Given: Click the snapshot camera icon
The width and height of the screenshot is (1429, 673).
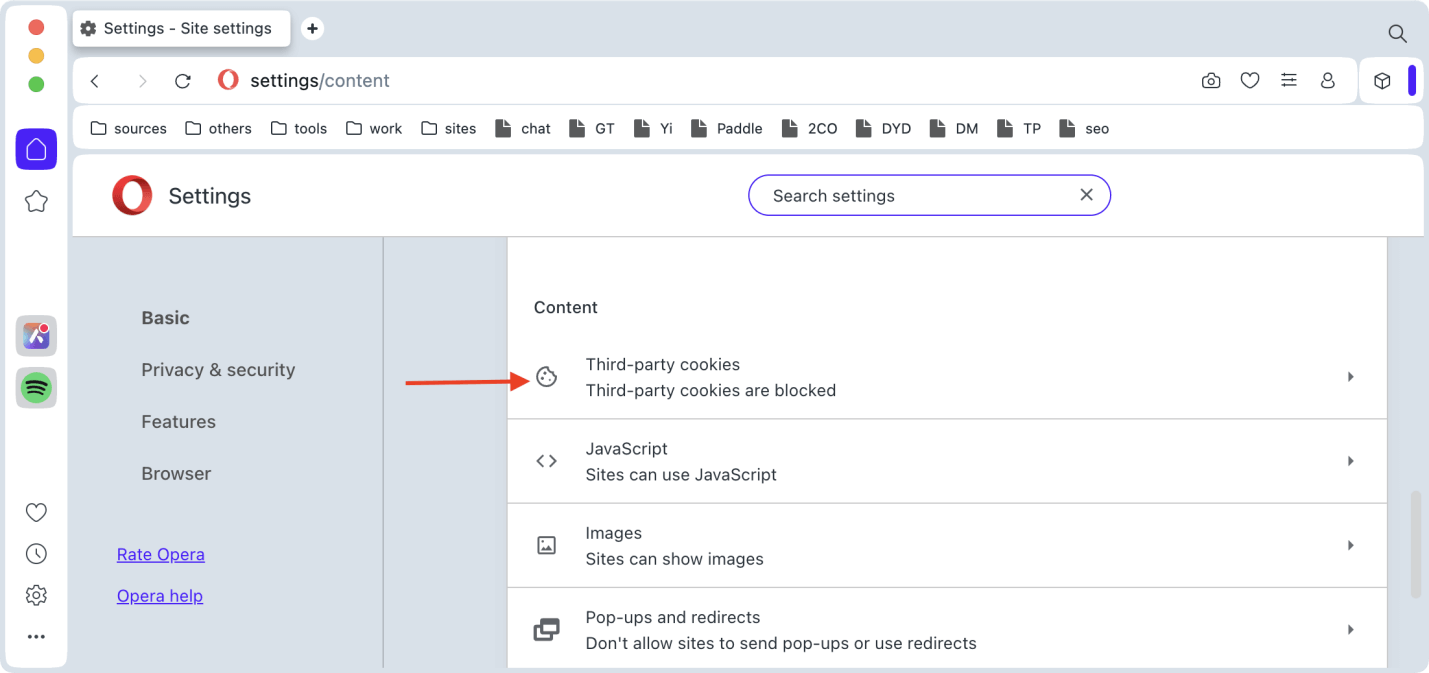Looking at the screenshot, I should [1211, 81].
